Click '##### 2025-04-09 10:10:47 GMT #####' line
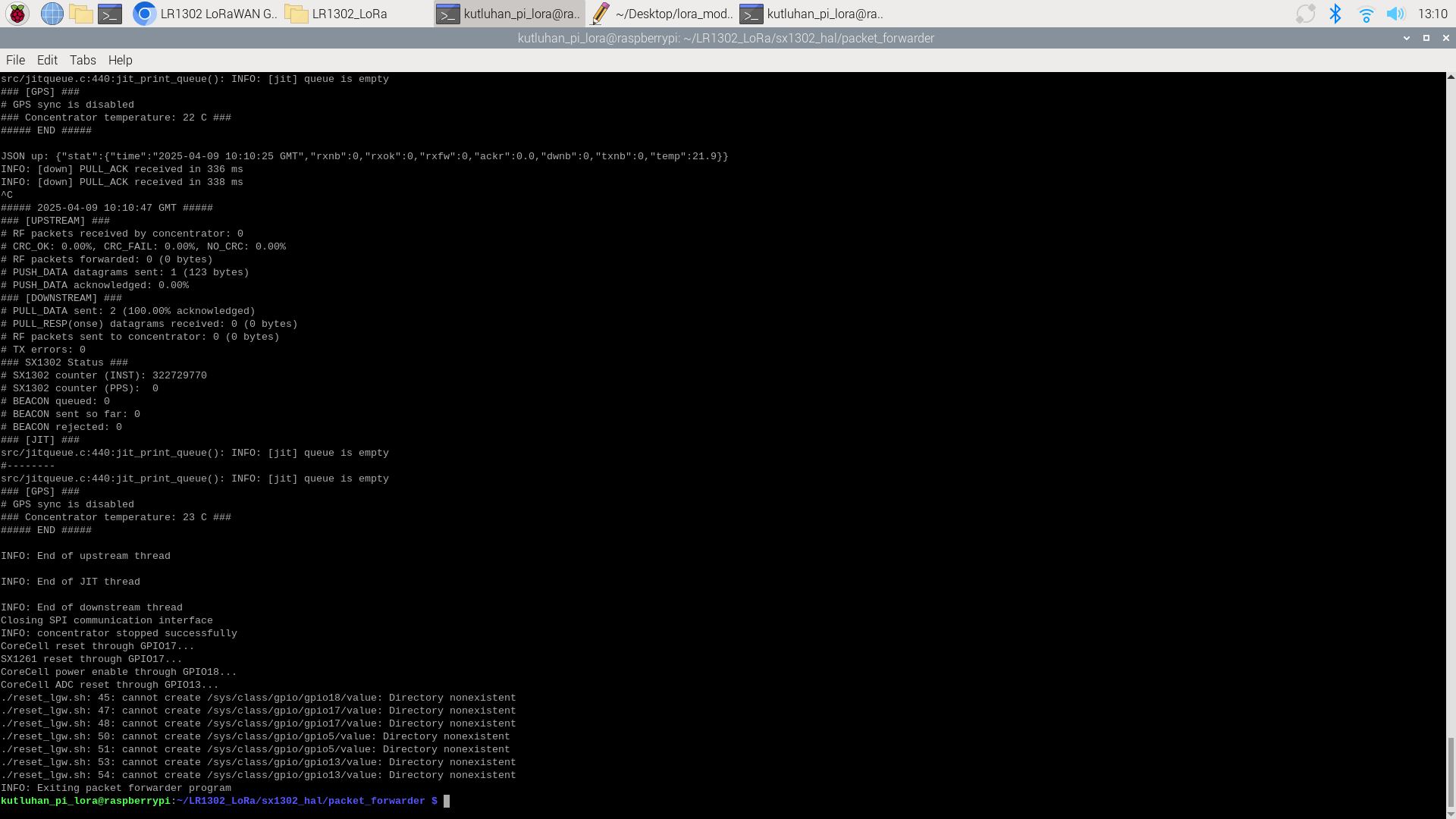Screen dimensions: 1456x819 (107, 208)
